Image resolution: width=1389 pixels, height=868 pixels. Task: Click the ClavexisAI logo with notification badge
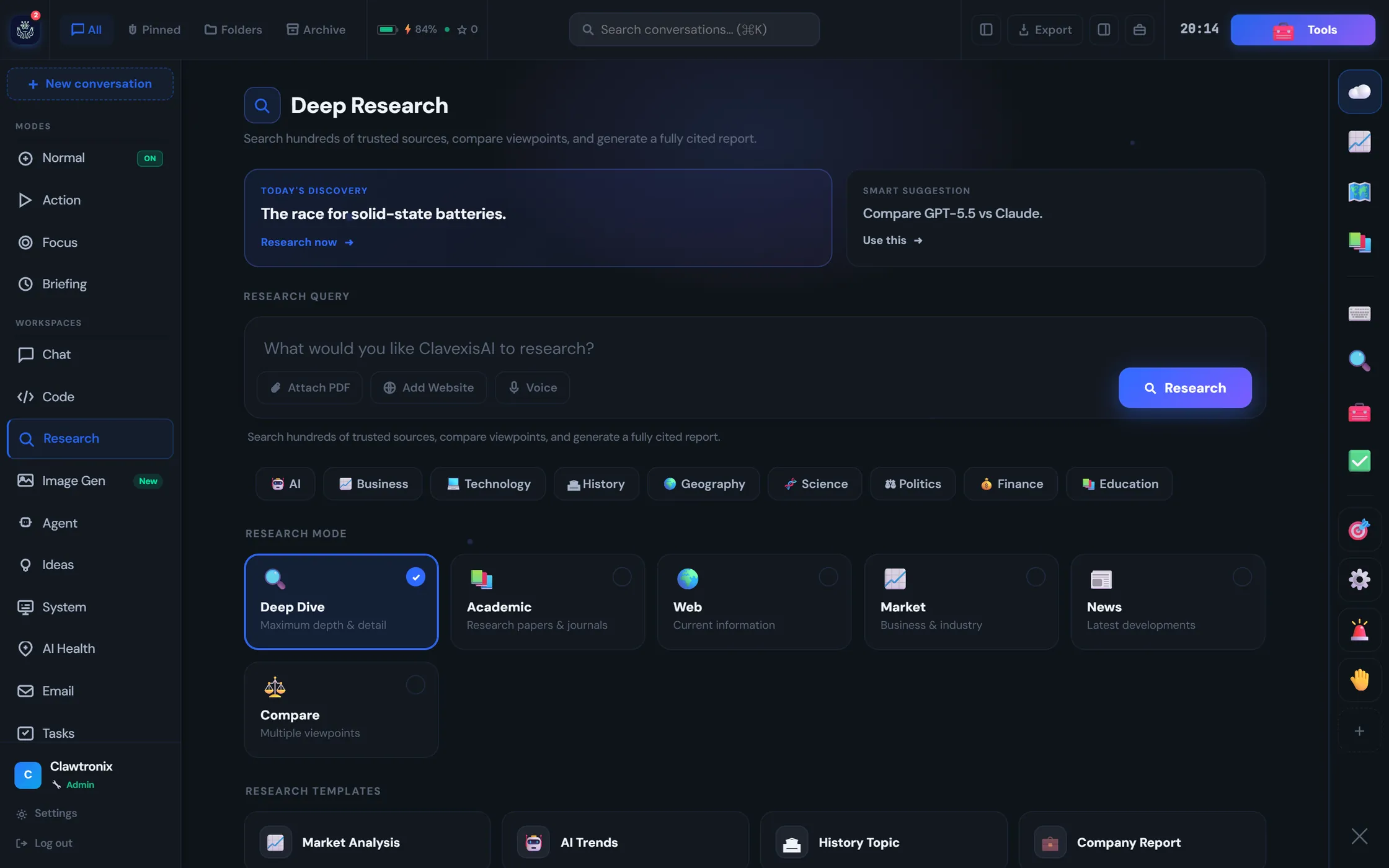25,29
